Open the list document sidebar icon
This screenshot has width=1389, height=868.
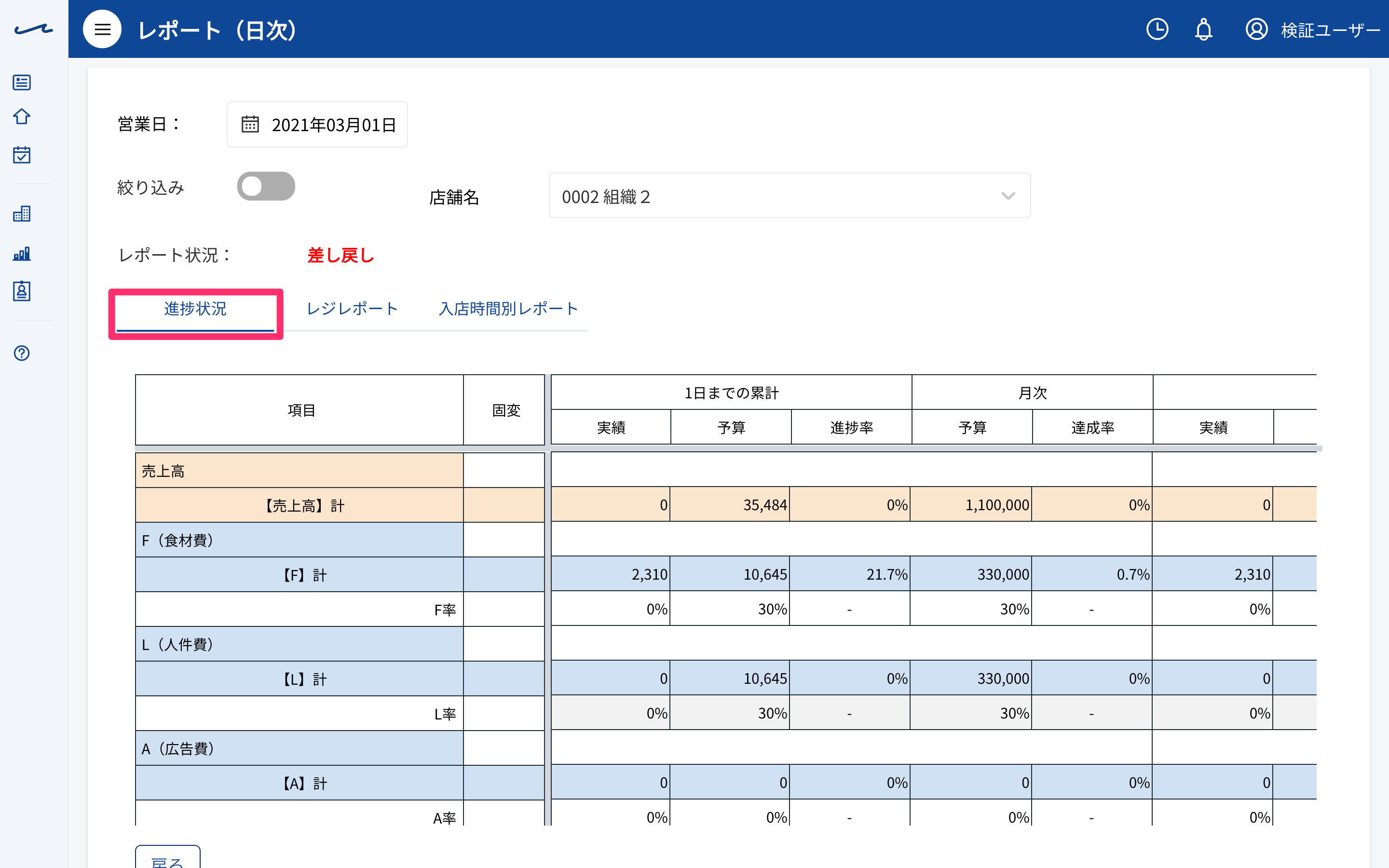click(x=22, y=82)
